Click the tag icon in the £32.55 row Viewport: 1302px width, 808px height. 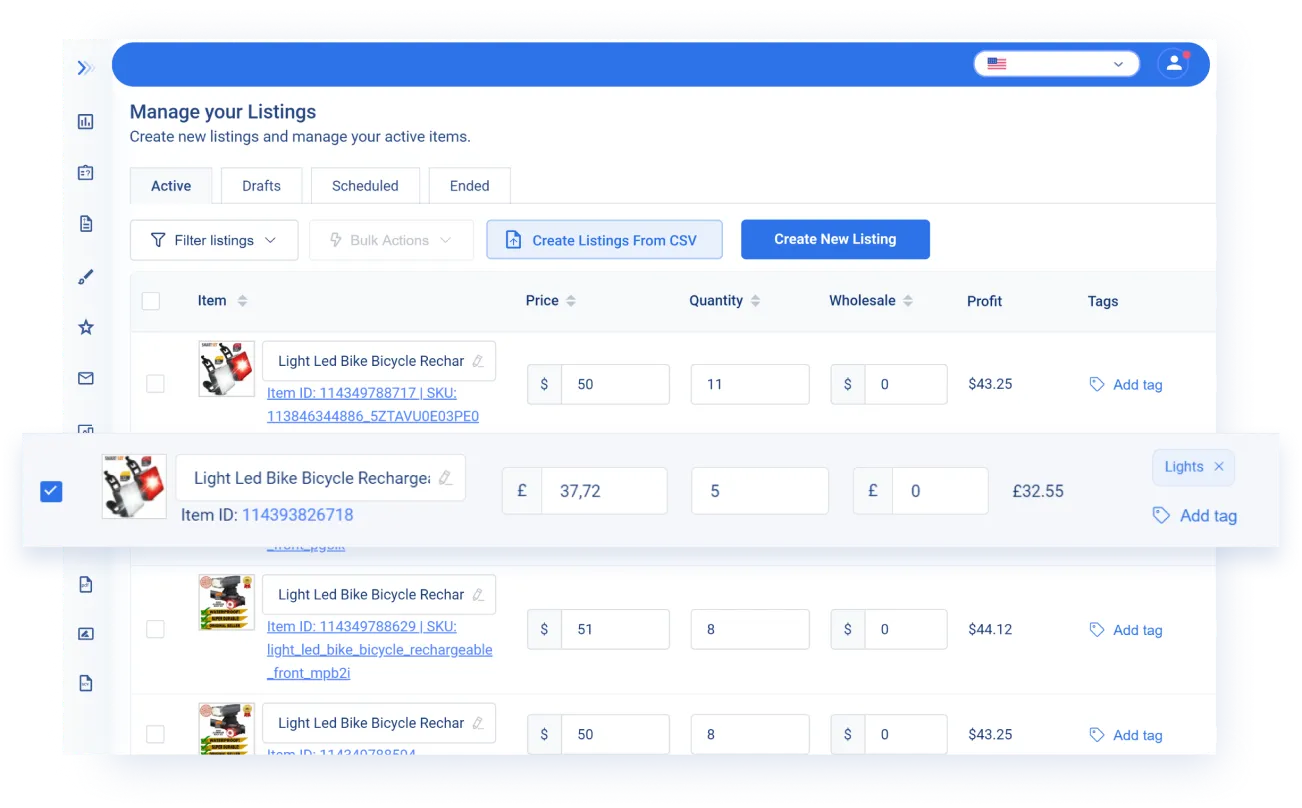(1161, 516)
